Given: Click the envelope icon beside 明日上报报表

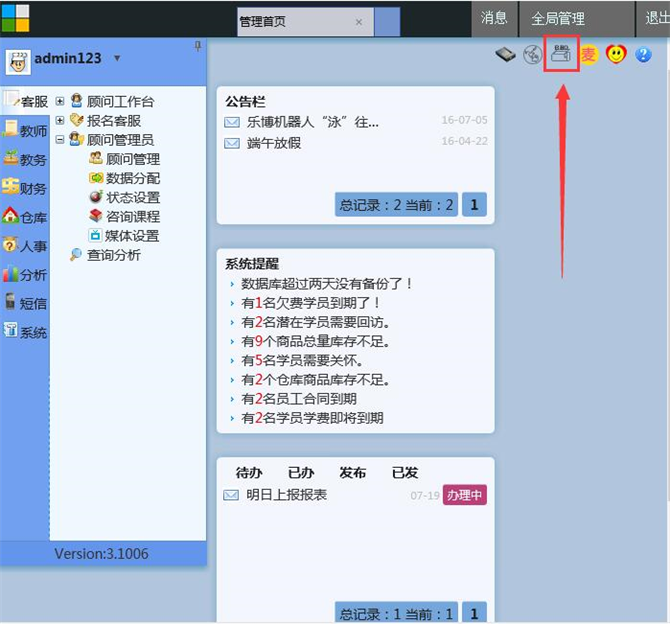Looking at the screenshot, I should 231,495.
